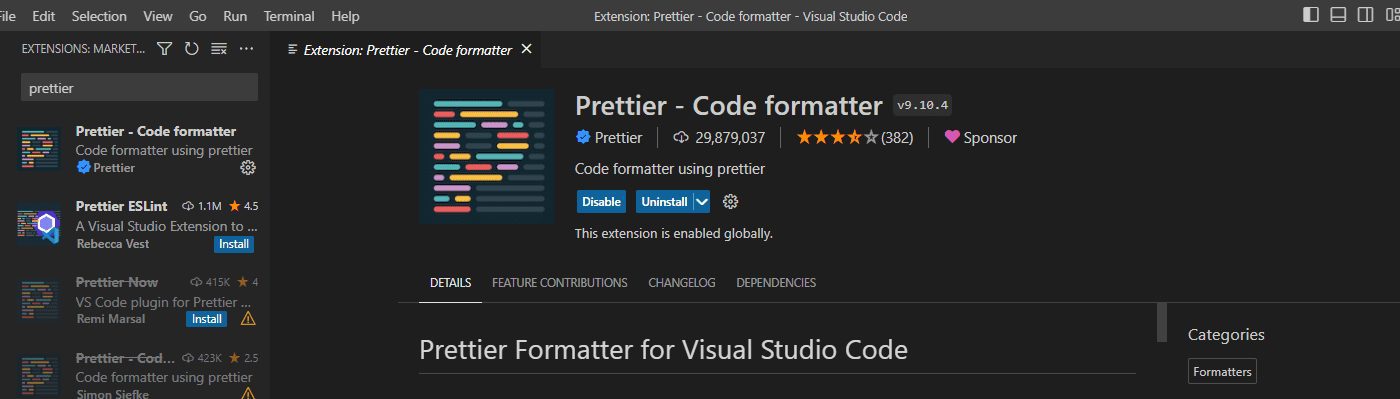
Task: Open the extensions views and more actions menu
Action: (246, 49)
